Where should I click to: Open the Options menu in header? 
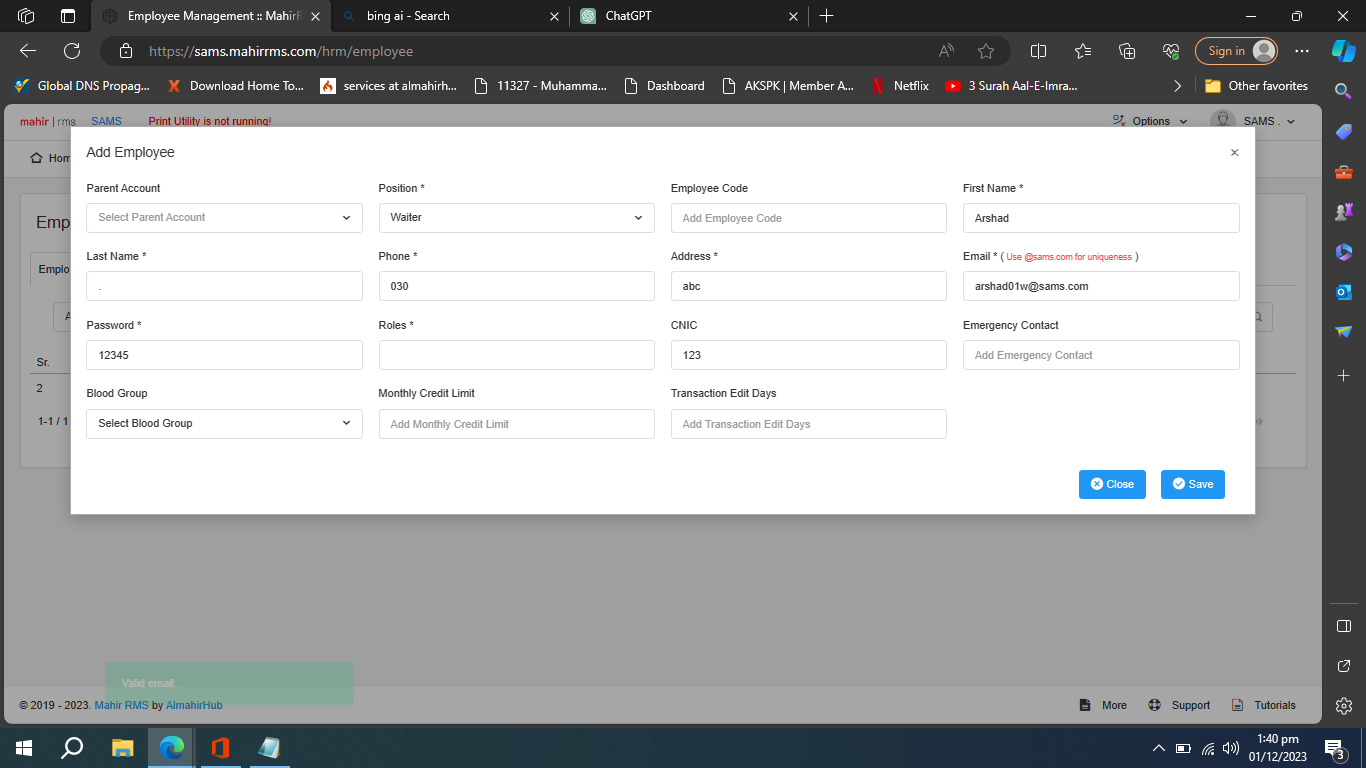click(1150, 121)
